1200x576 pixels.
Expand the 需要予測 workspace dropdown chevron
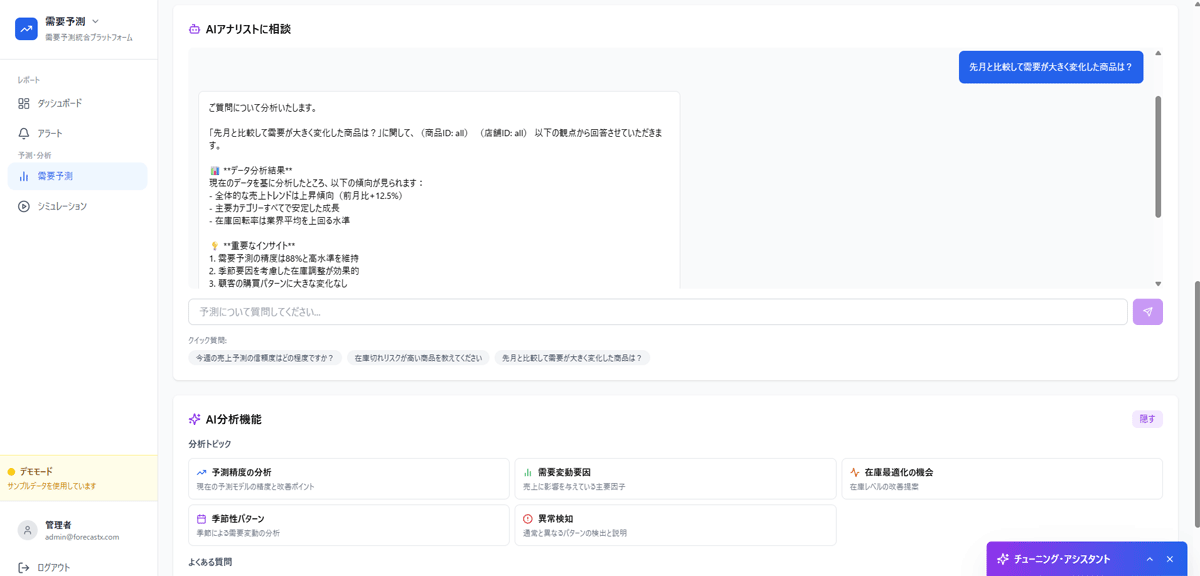pyautogui.click(x=95, y=21)
